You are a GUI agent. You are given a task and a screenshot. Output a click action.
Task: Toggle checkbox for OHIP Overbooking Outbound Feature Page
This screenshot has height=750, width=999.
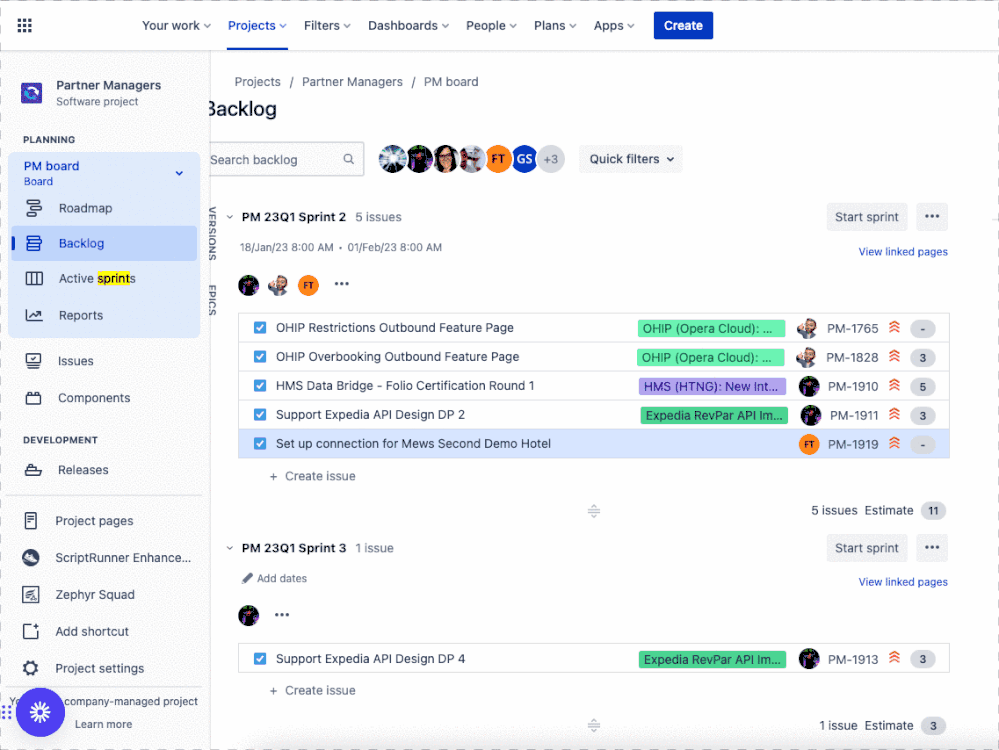click(x=260, y=357)
